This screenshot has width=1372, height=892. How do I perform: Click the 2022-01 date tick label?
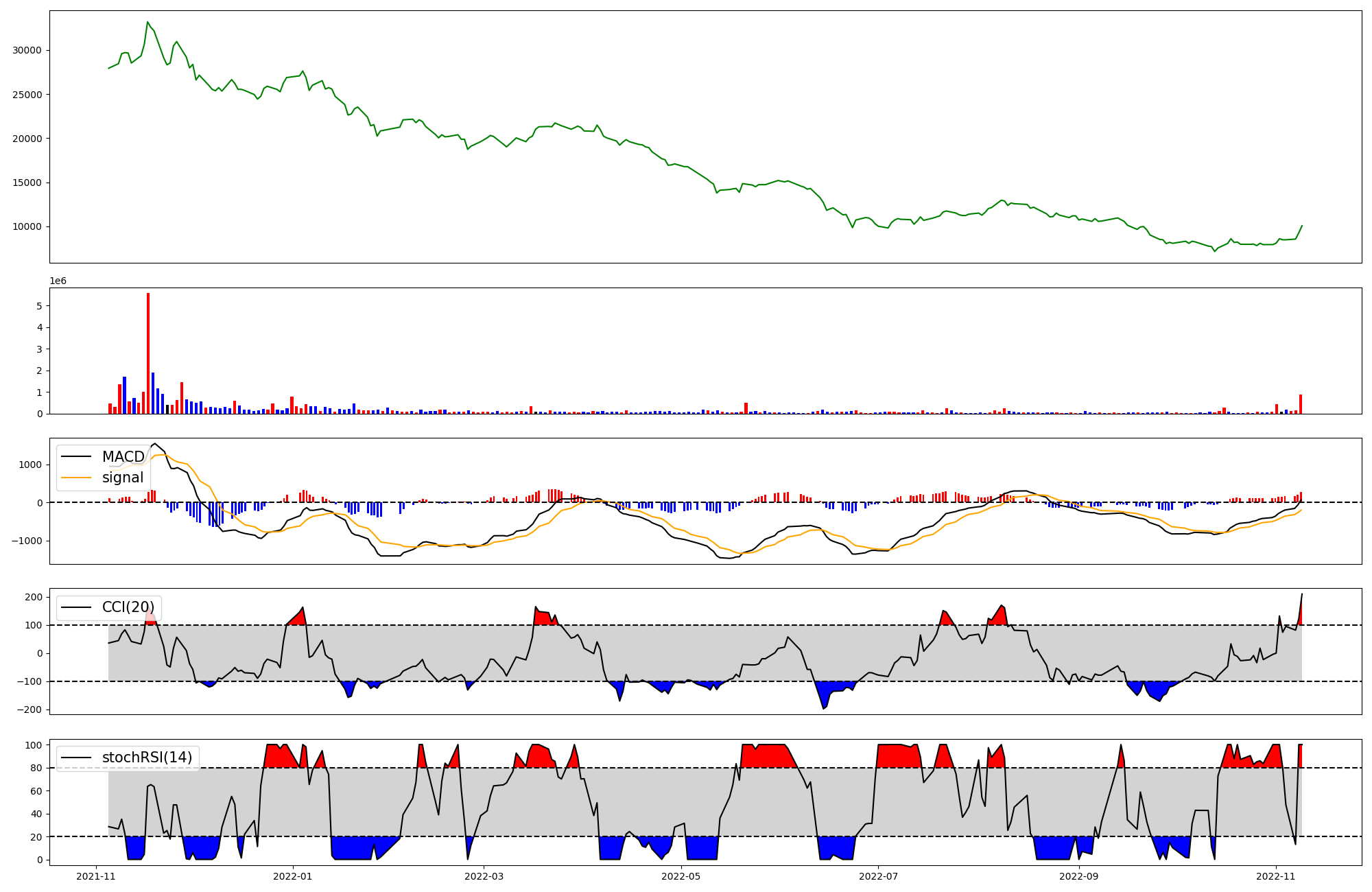tap(293, 876)
